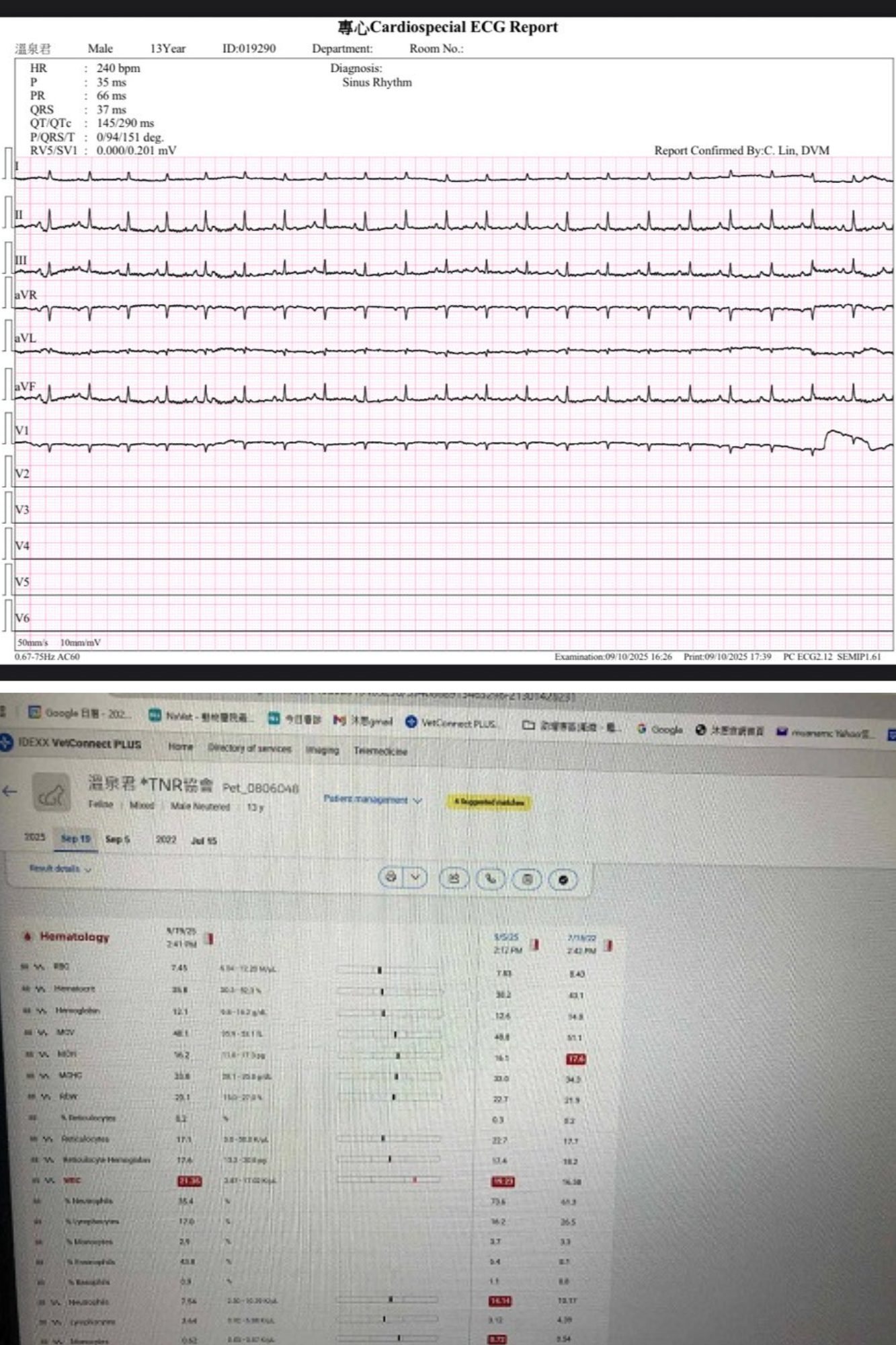Click the back arrow next to the patient avatar
Viewport: 896px width, 1345px height.
(x=10, y=792)
